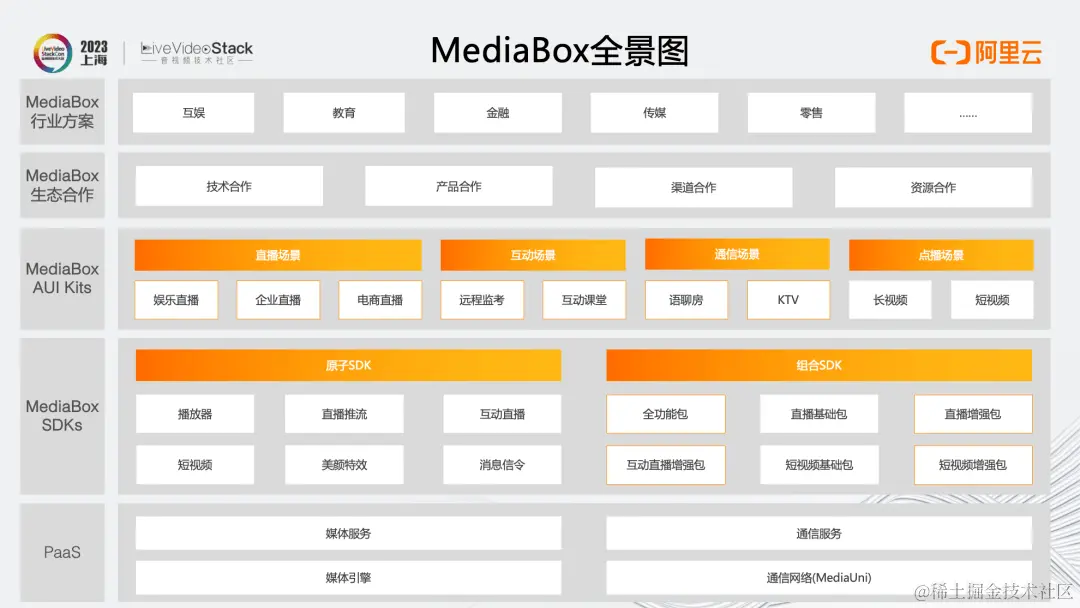Click the 原子SDK orange header

tap(349, 366)
